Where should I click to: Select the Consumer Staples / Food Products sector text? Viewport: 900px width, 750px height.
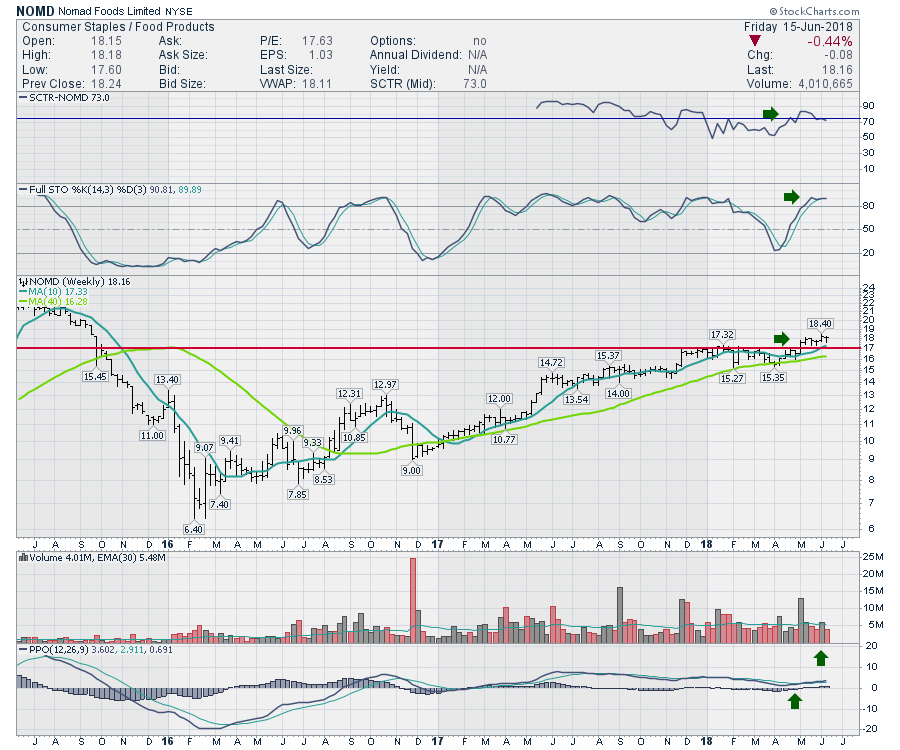click(118, 27)
